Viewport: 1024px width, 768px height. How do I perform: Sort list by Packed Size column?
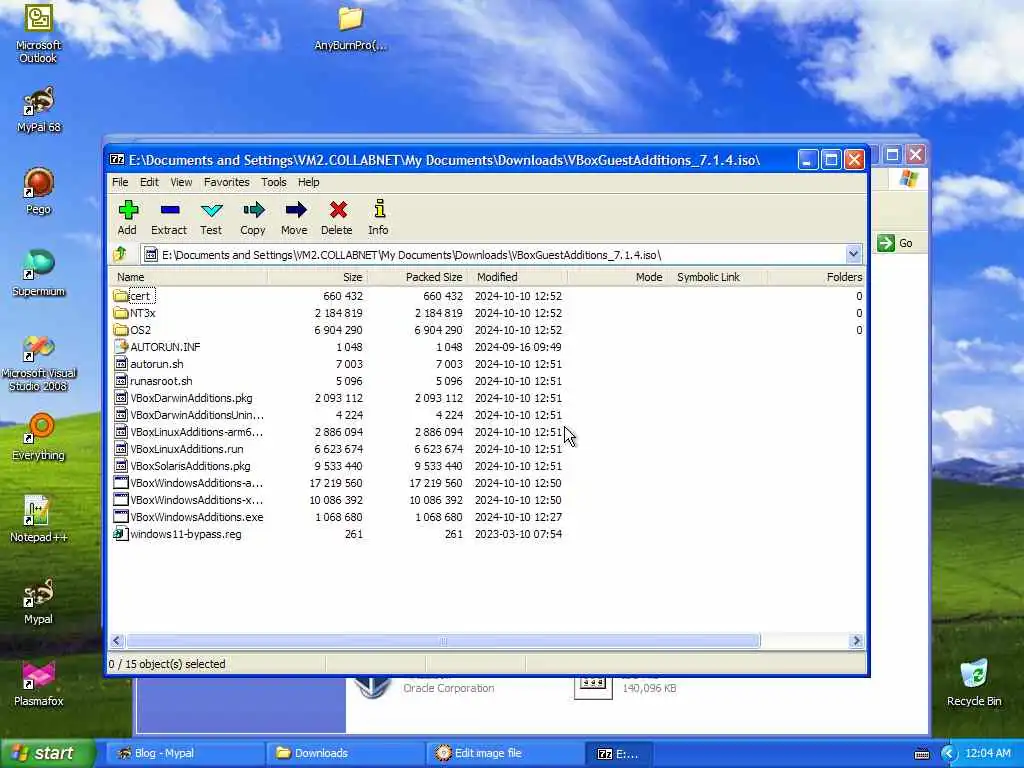click(x=417, y=277)
